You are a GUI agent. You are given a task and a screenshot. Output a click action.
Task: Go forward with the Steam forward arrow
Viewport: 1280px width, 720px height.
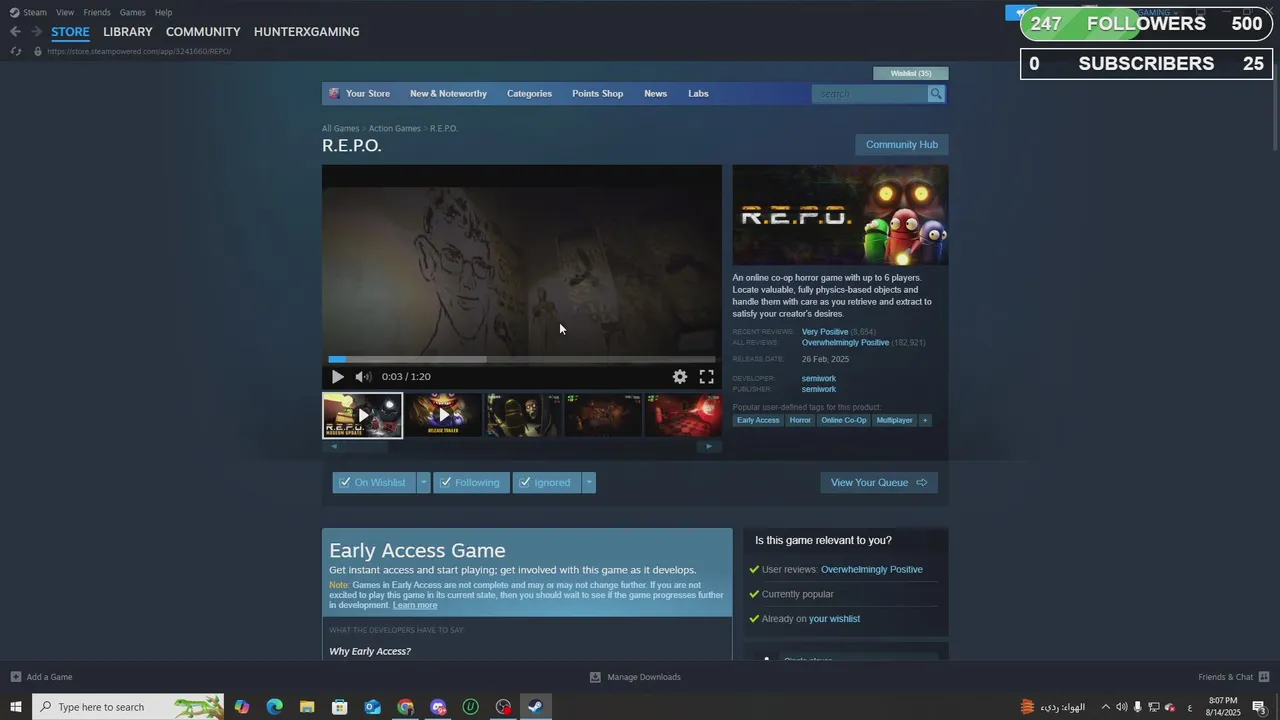pyautogui.click(x=36, y=32)
